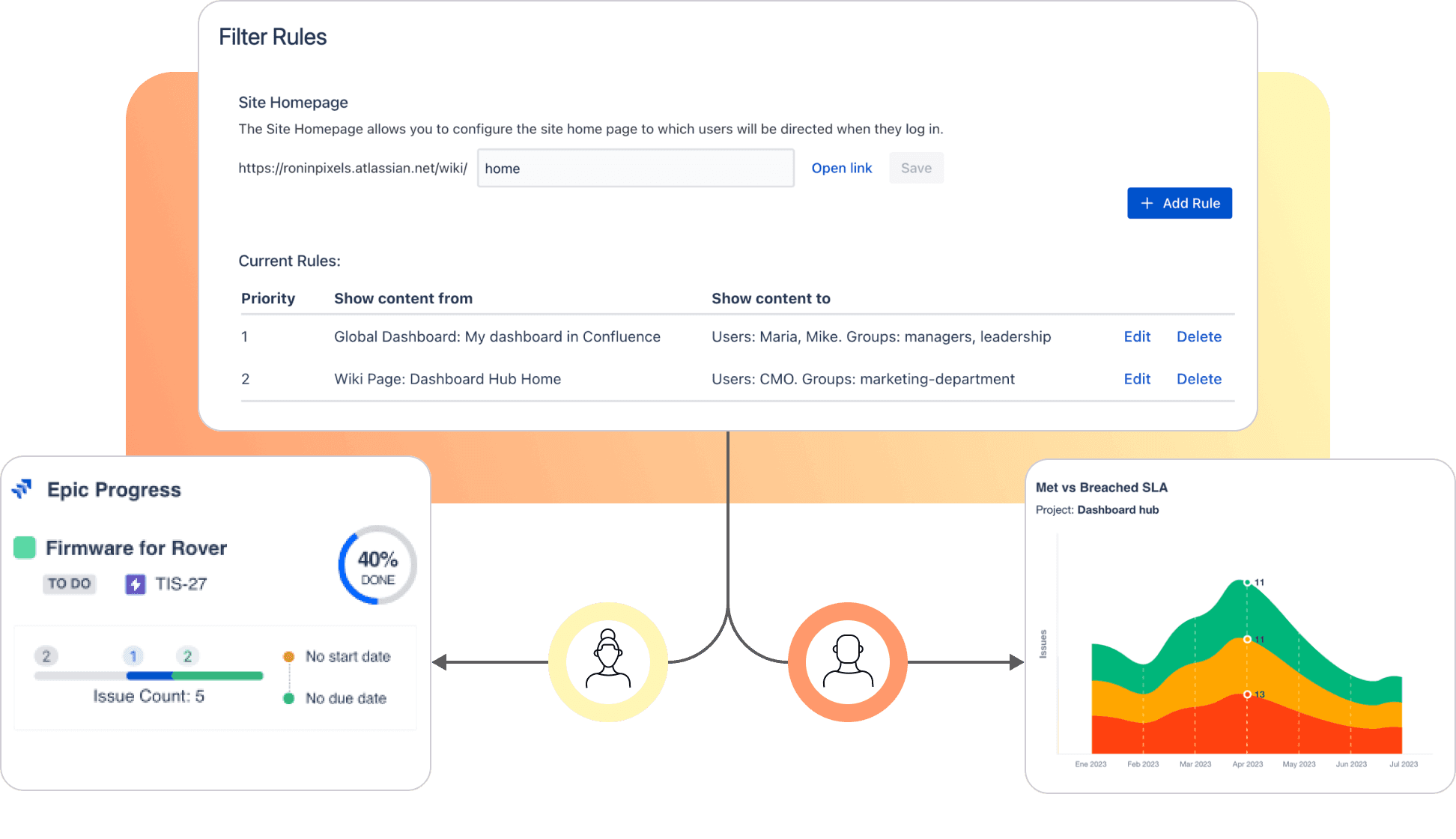
Task: Click the male user avatar in orange circle
Action: click(x=848, y=662)
